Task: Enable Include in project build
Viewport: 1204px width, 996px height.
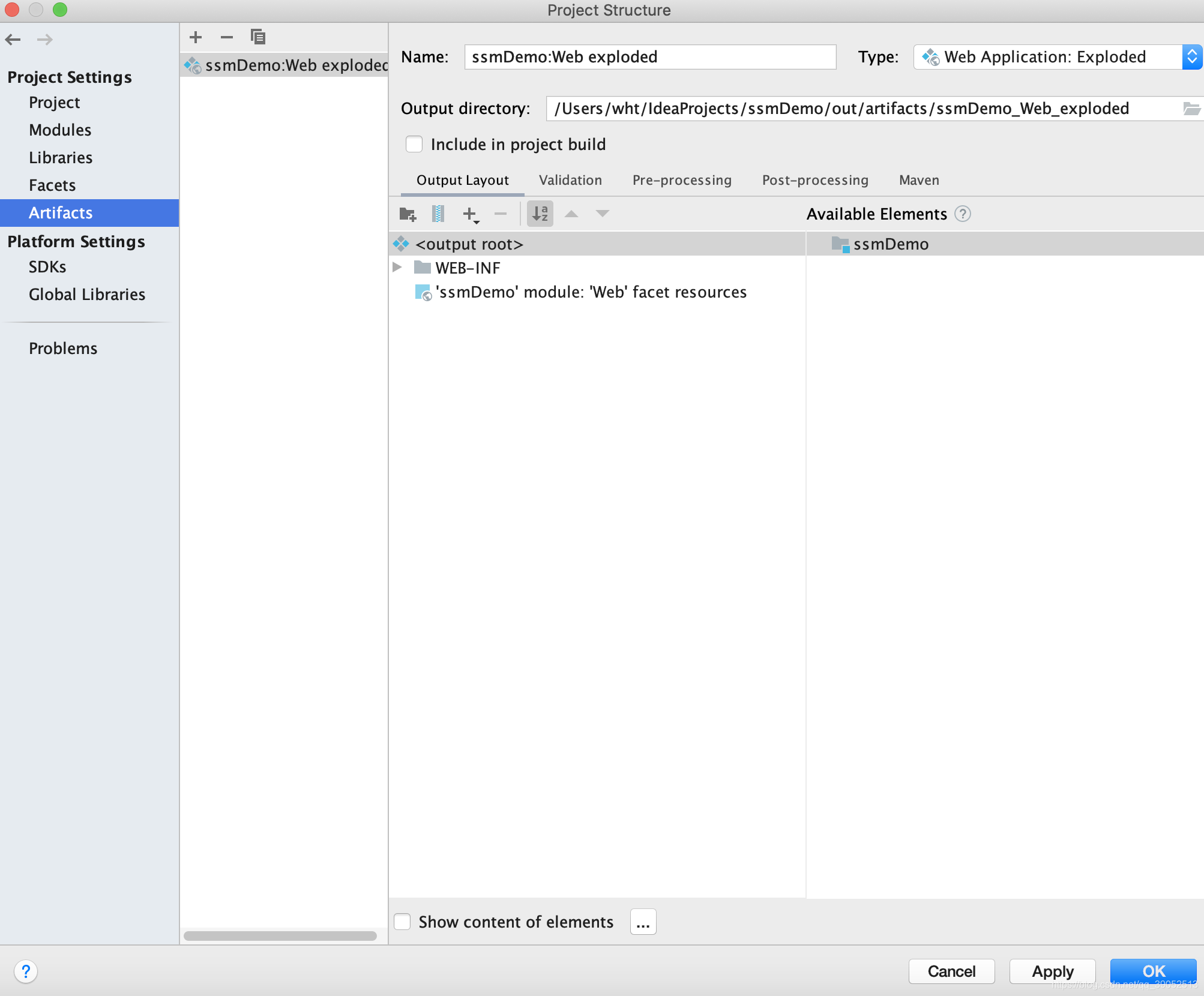Action: (x=414, y=145)
